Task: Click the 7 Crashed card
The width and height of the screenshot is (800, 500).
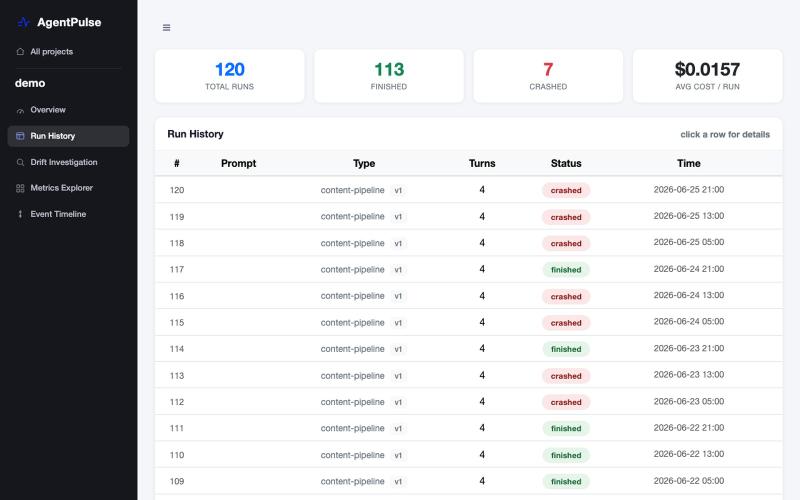Action: pyautogui.click(x=548, y=76)
